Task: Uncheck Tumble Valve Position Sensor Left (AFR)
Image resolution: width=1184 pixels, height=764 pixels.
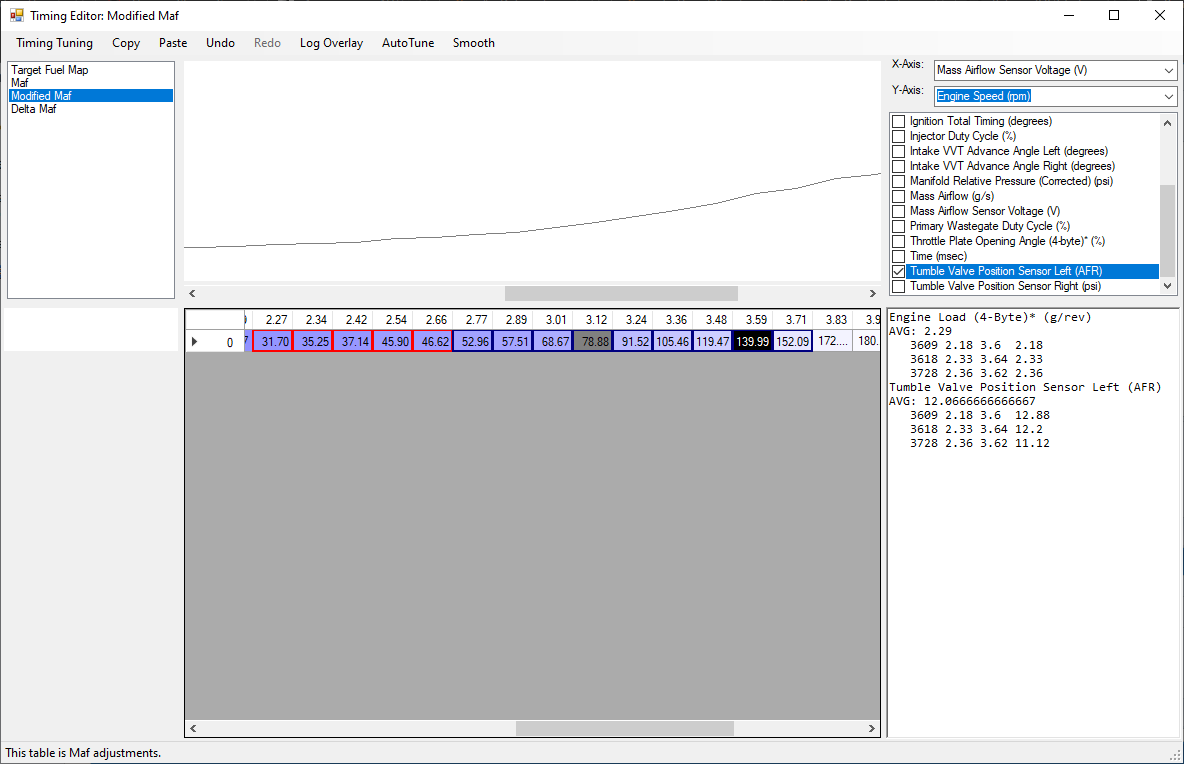Action: click(x=898, y=271)
